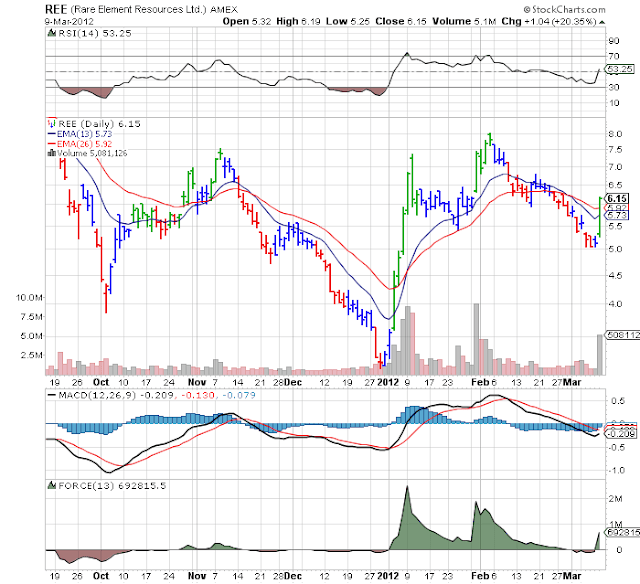The height and width of the screenshot is (584, 640).
Task: Click the 'EMA(26) 5.92' legend text
Action: tap(84, 144)
